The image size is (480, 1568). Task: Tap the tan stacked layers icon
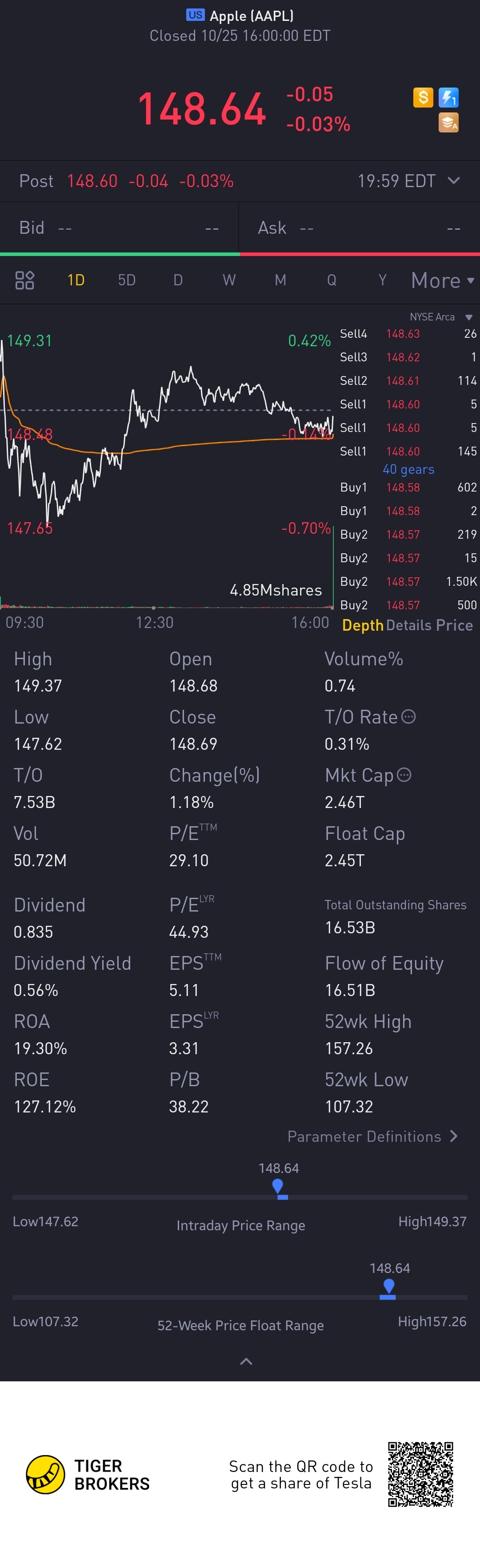[x=448, y=123]
